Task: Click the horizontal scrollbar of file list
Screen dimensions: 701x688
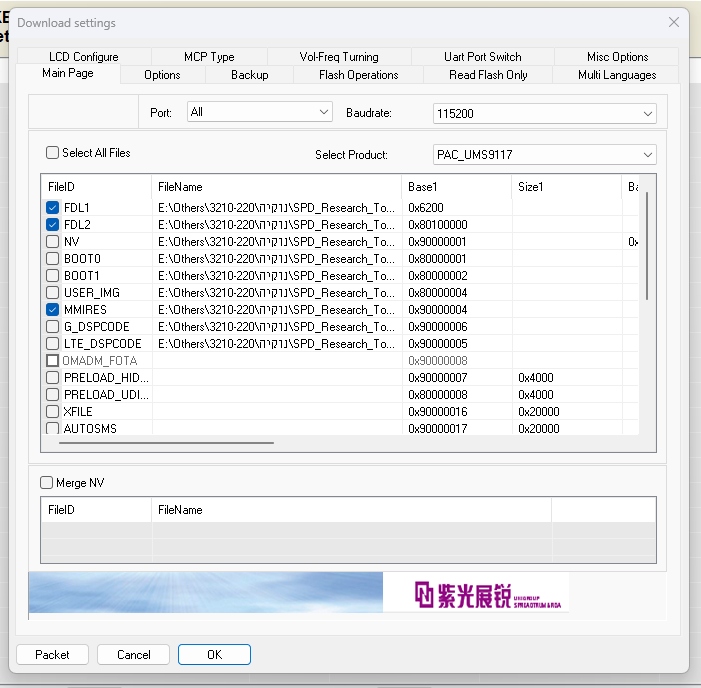Action: (x=166, y=443)
